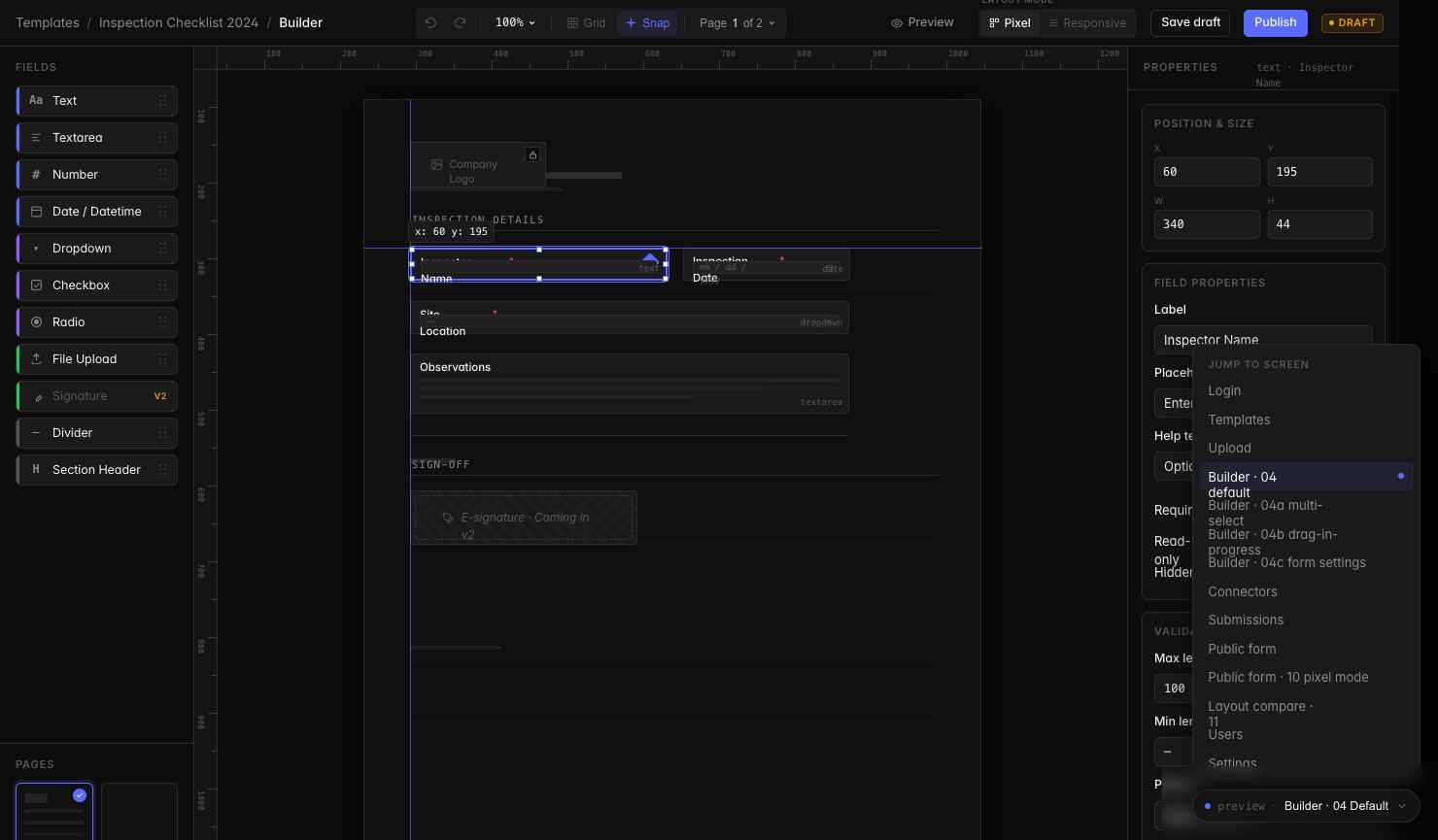Select the Inspection Date field on canvas
This screenshot has width=1438, height=840.
click(766, 265)
